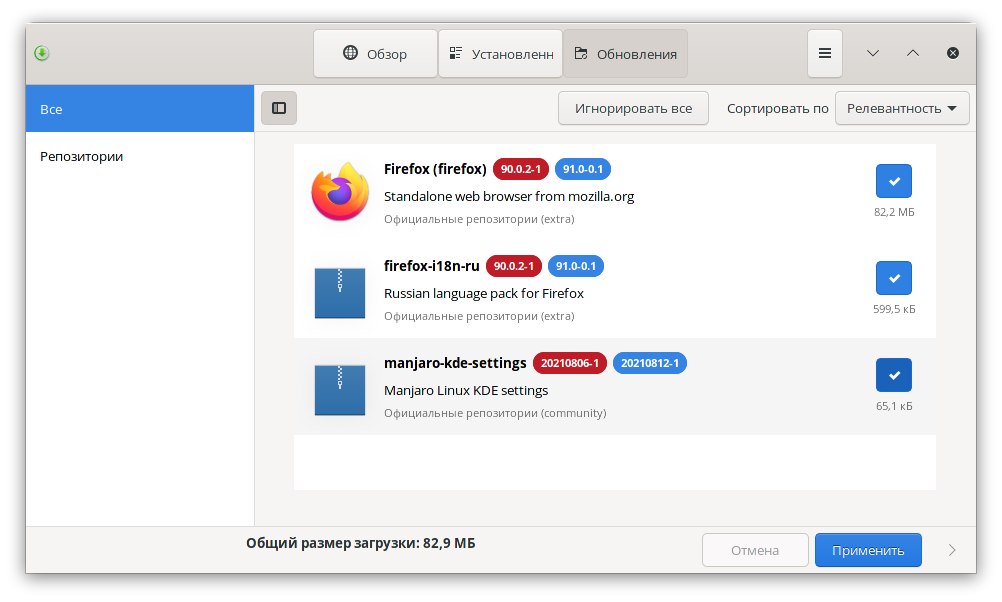The width and height of the screenshot is (1002, 602).
Task: Click the Firefox logo icon
Action: pos(340,192)
